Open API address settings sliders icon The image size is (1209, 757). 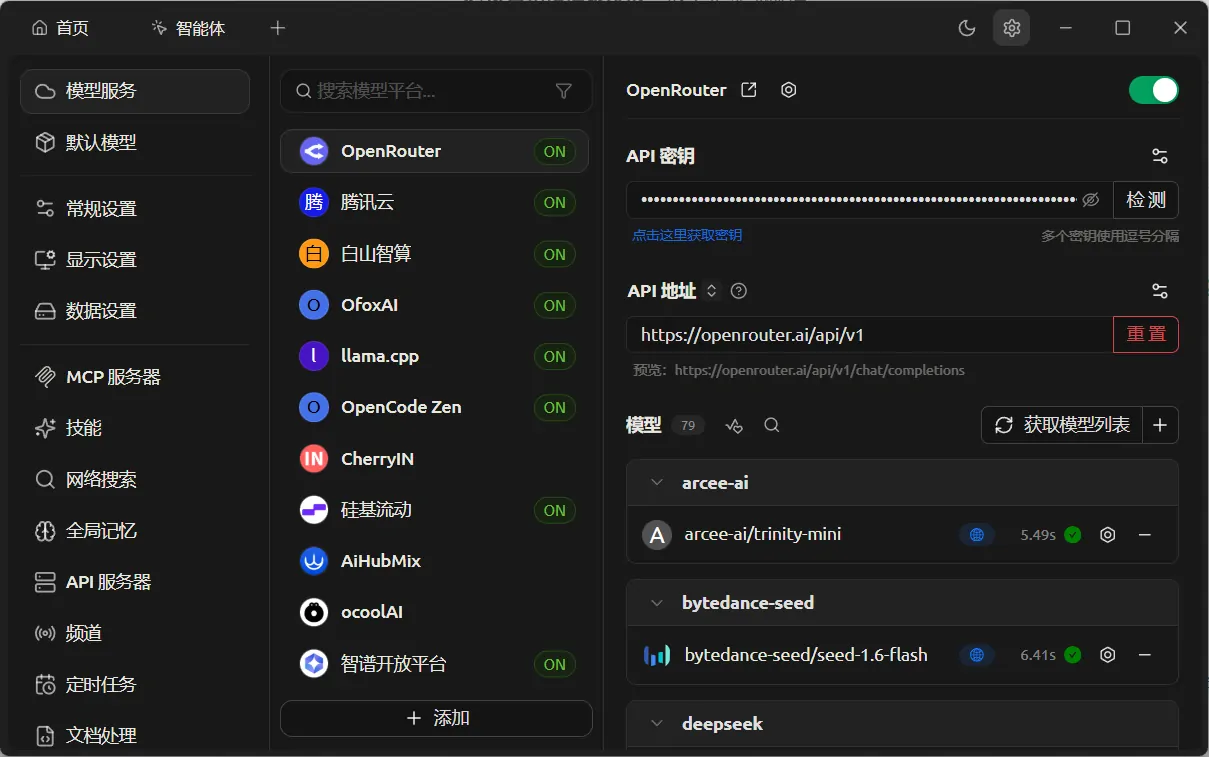point(1159,291)
